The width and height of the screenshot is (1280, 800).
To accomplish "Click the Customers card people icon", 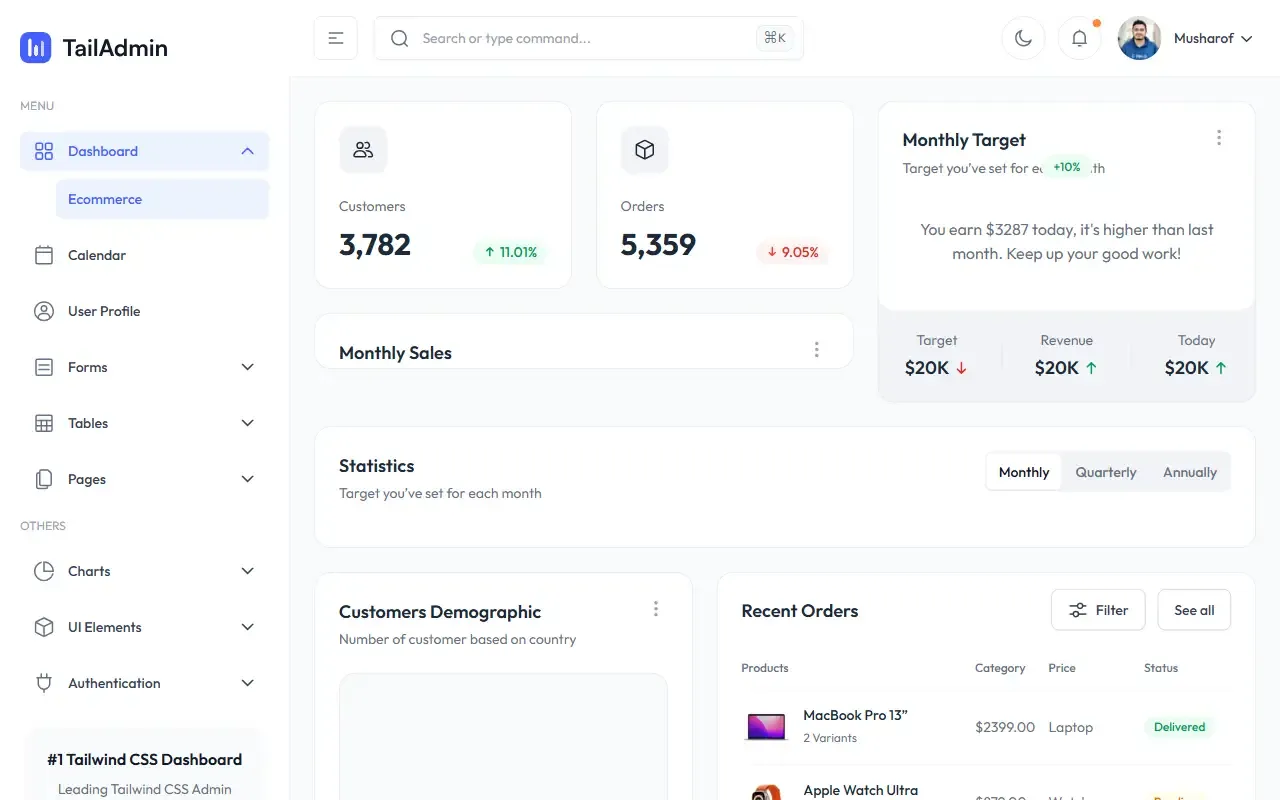I will coord(363,150).
